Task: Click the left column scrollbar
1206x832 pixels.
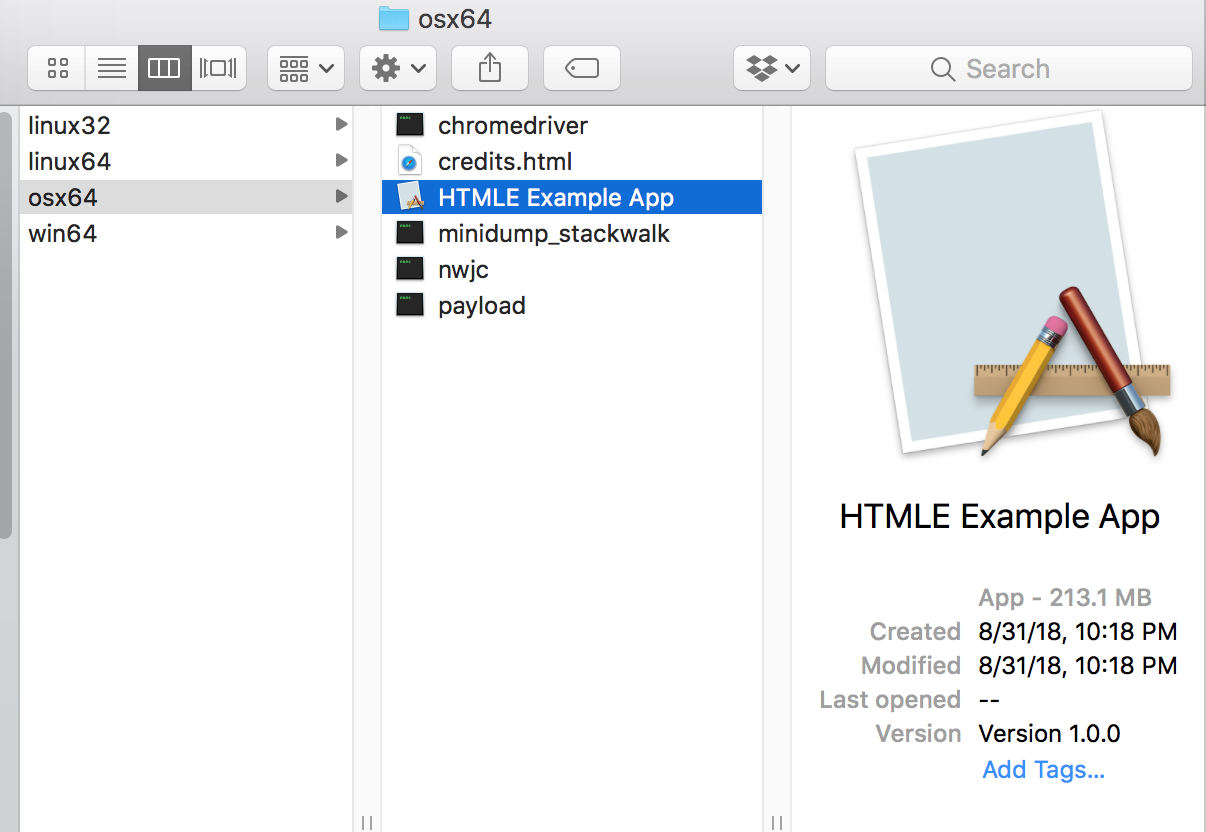Action: coord(6,325)
